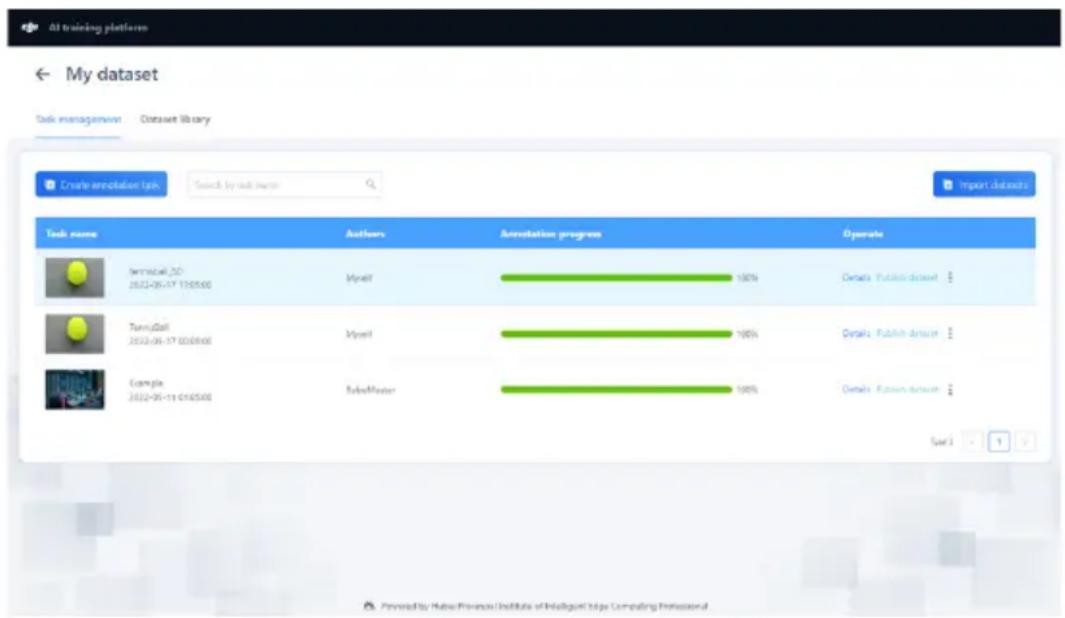Click the Import datasets button

point(984,185)
